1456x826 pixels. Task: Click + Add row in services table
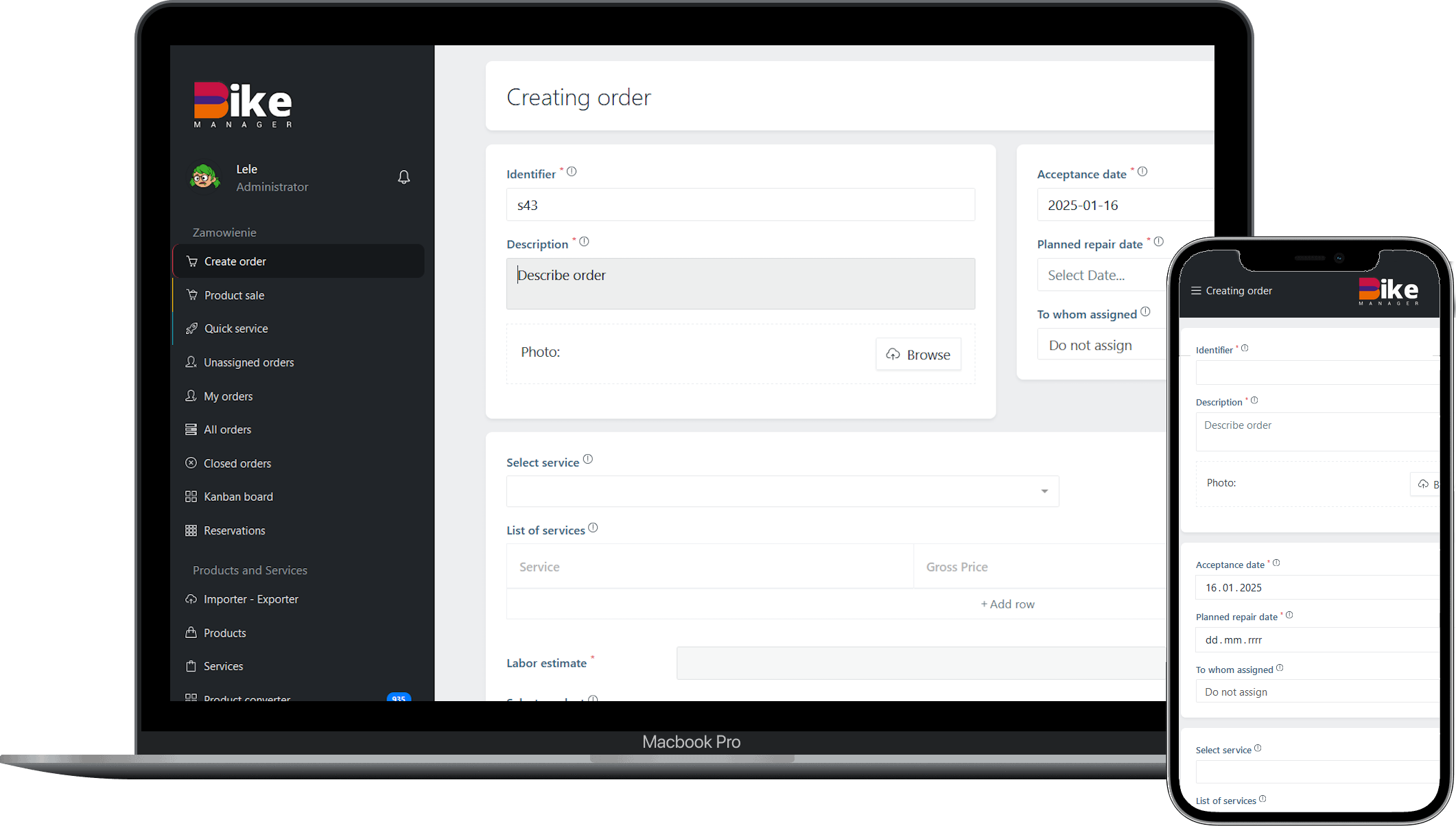coord(1007,604)
